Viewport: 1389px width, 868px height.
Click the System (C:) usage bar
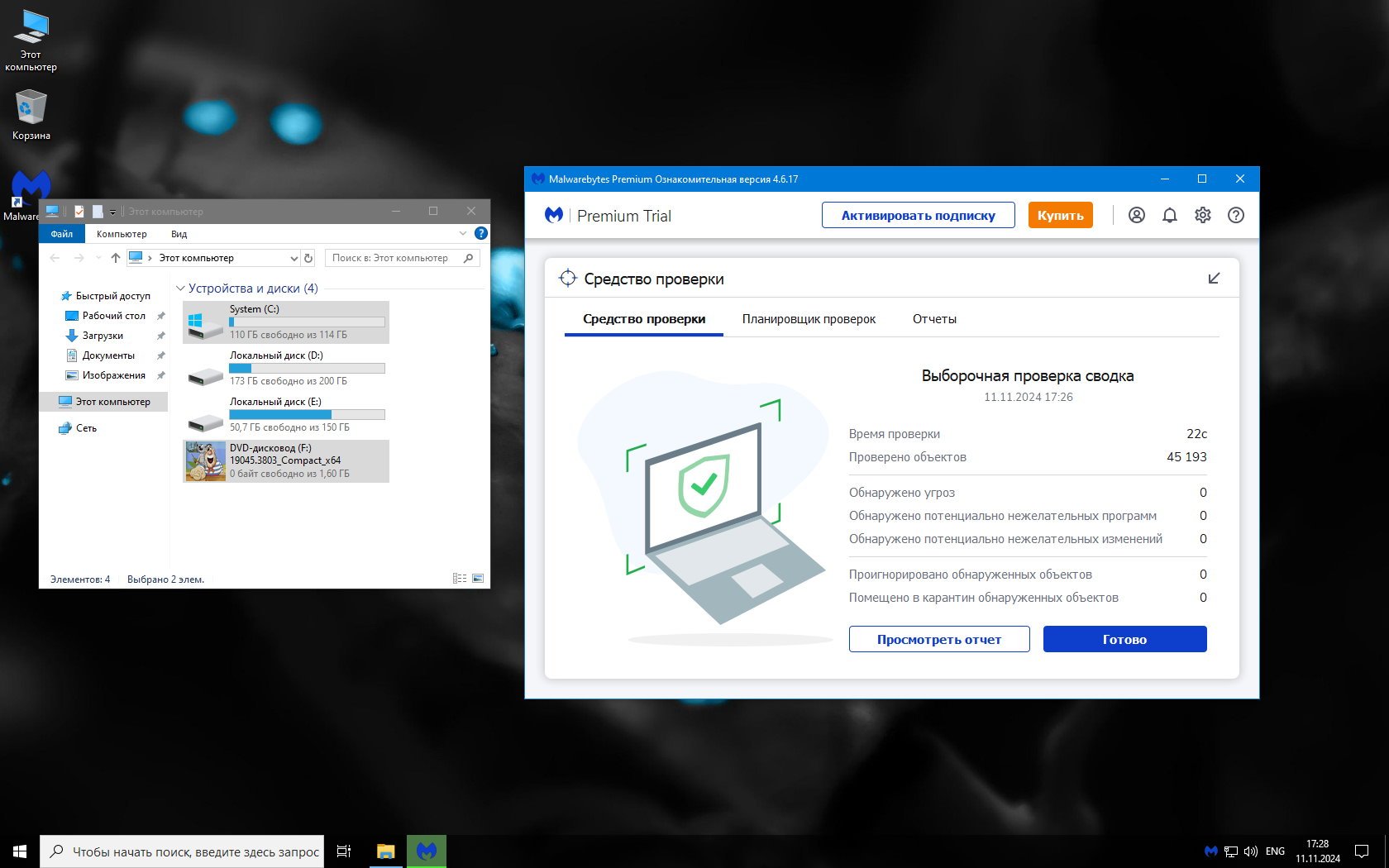pos(307,322)
